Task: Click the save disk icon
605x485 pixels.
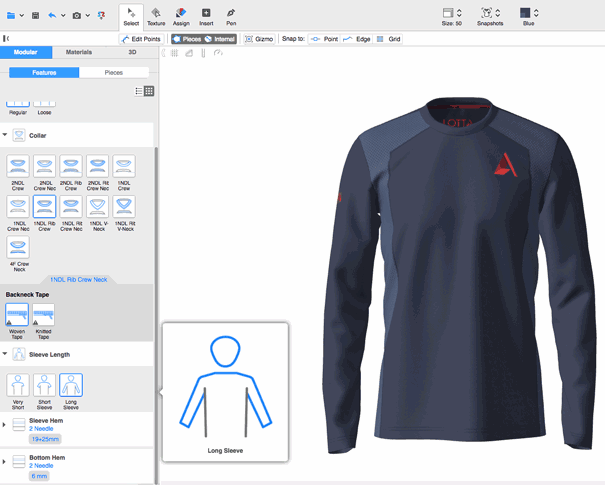Action: click(35, 15)
